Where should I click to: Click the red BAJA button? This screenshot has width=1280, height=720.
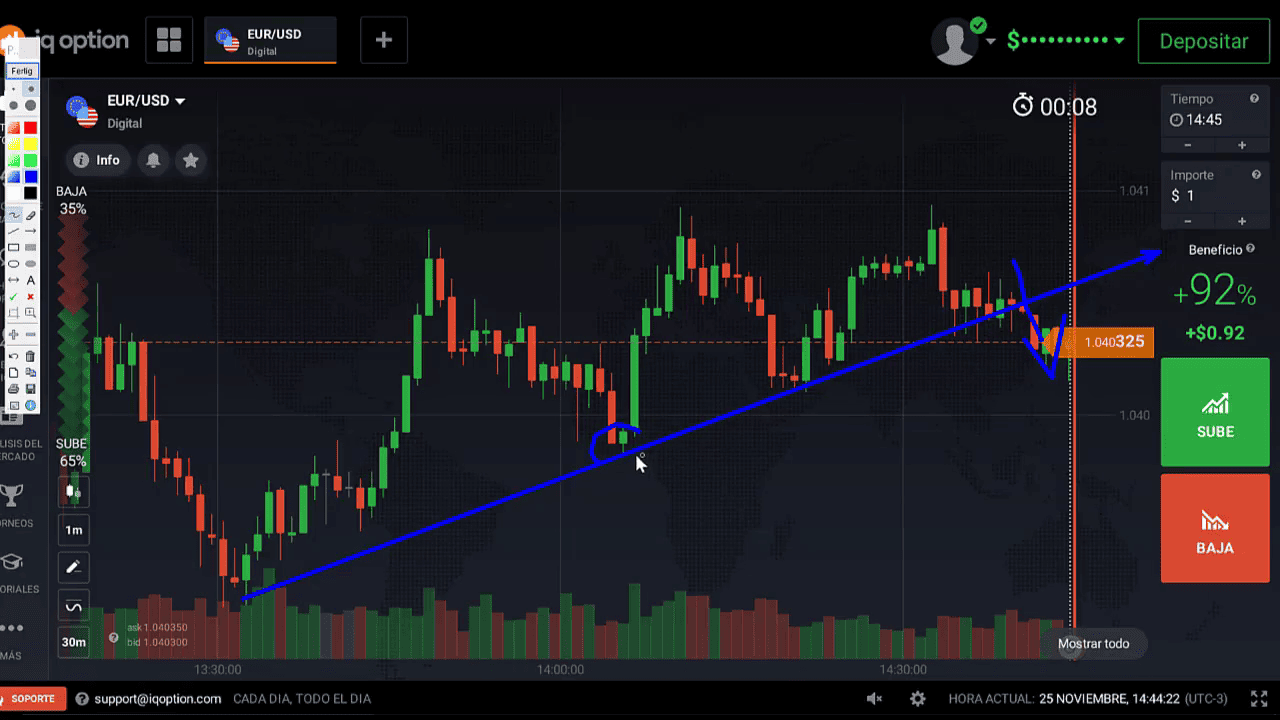[x=1214, y=528]
